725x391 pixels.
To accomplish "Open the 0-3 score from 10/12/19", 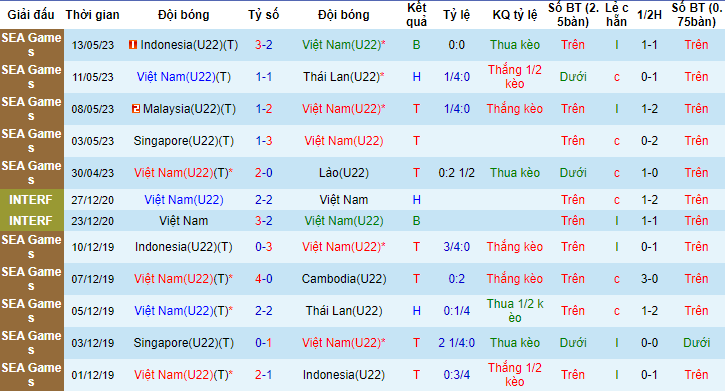I will tap(264, 247).
